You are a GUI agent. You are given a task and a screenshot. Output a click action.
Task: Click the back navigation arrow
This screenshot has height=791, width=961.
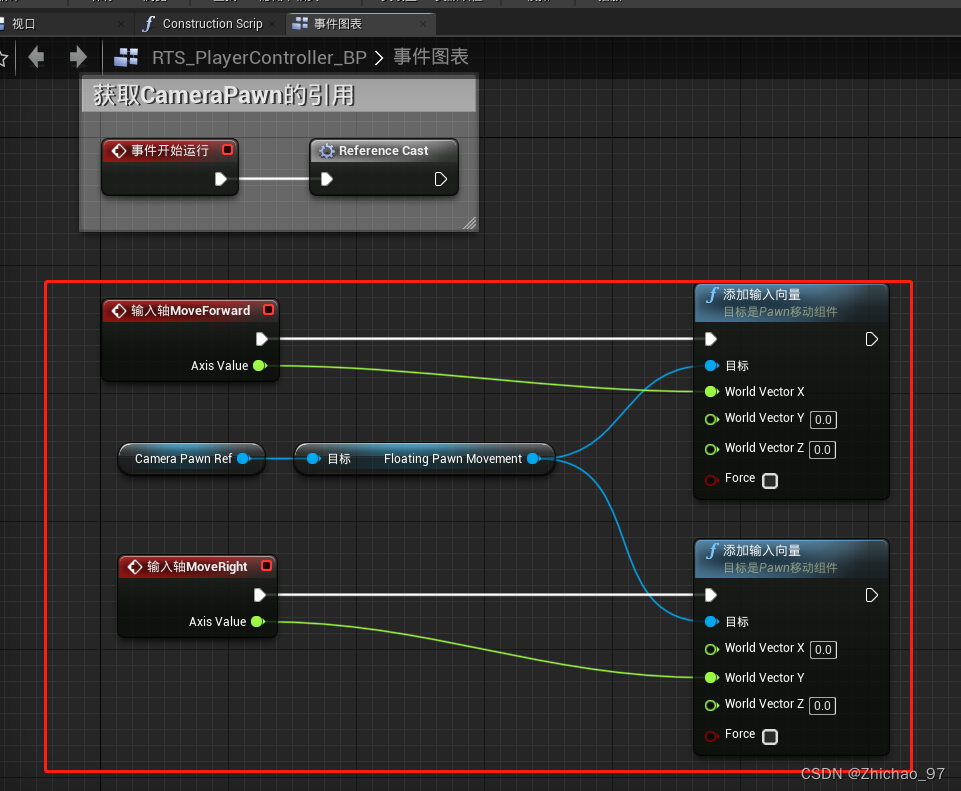tap(37, 58)
